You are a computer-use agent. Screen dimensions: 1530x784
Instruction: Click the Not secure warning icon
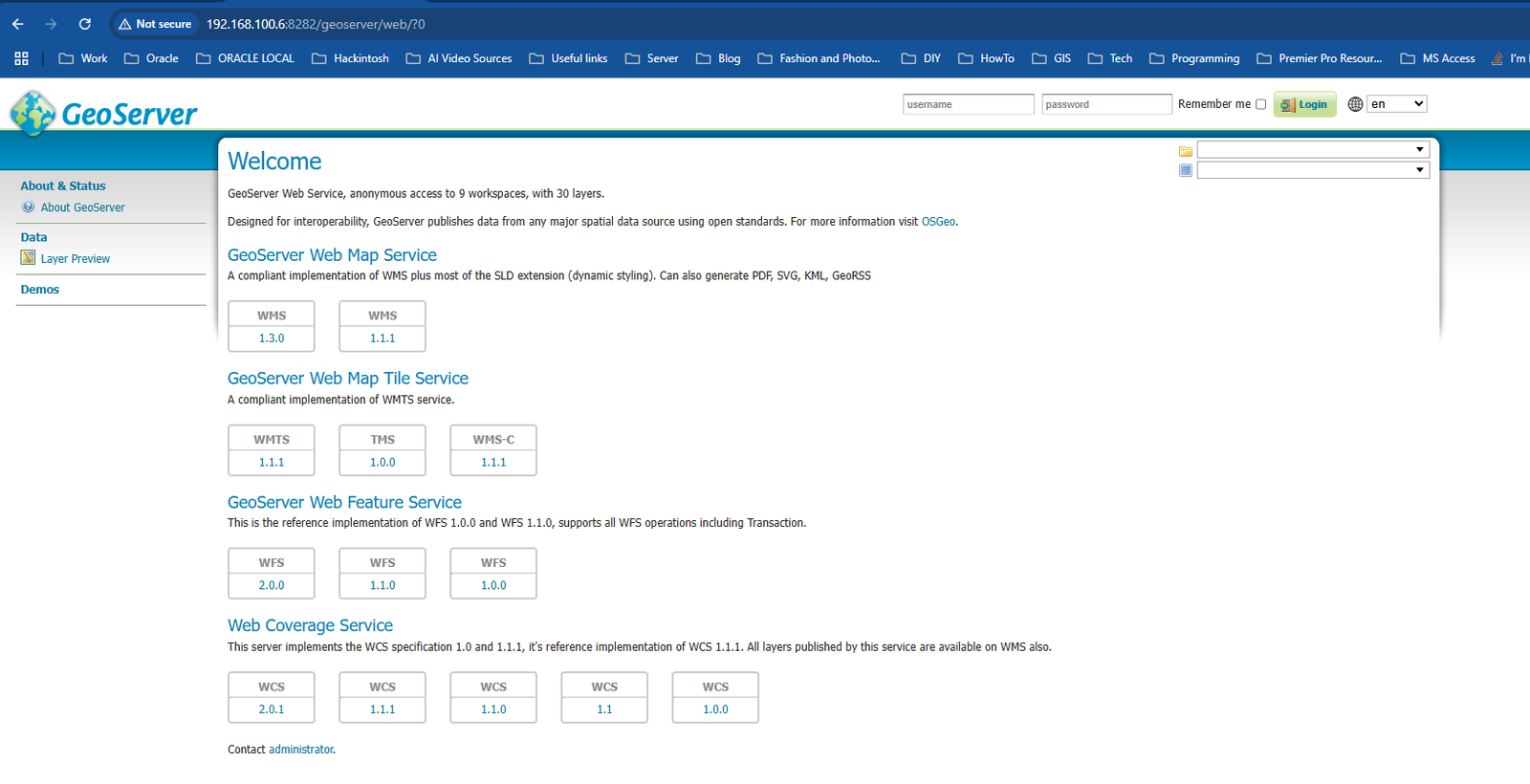click(125, 24)
